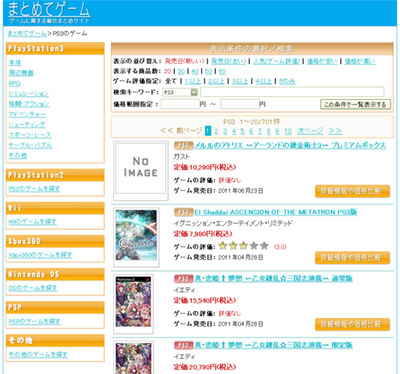Click まとめてゲーム in the breadcrumb
Image resolution: width=400 pixels, height=374 pixels.
click(27, 33)
